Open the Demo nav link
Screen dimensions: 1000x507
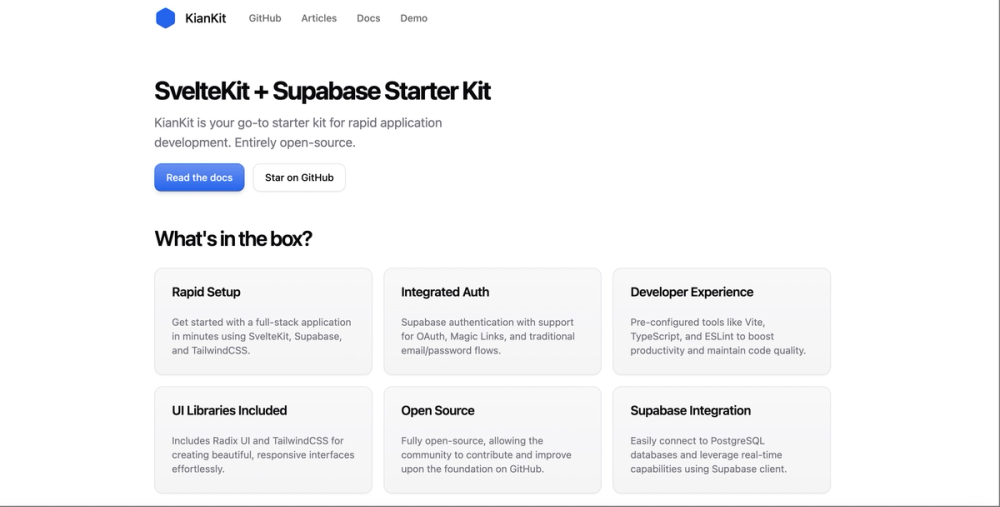414,18
